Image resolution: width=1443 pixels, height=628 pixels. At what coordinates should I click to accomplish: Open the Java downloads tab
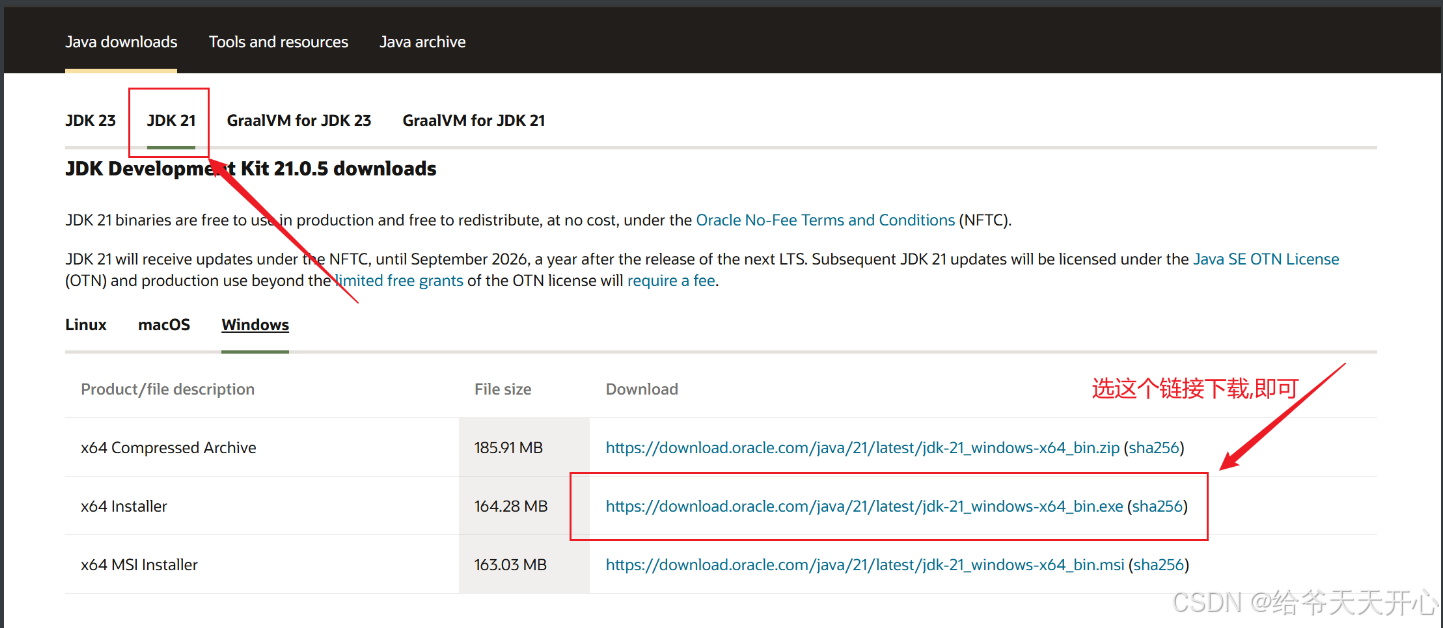(121, 42)
